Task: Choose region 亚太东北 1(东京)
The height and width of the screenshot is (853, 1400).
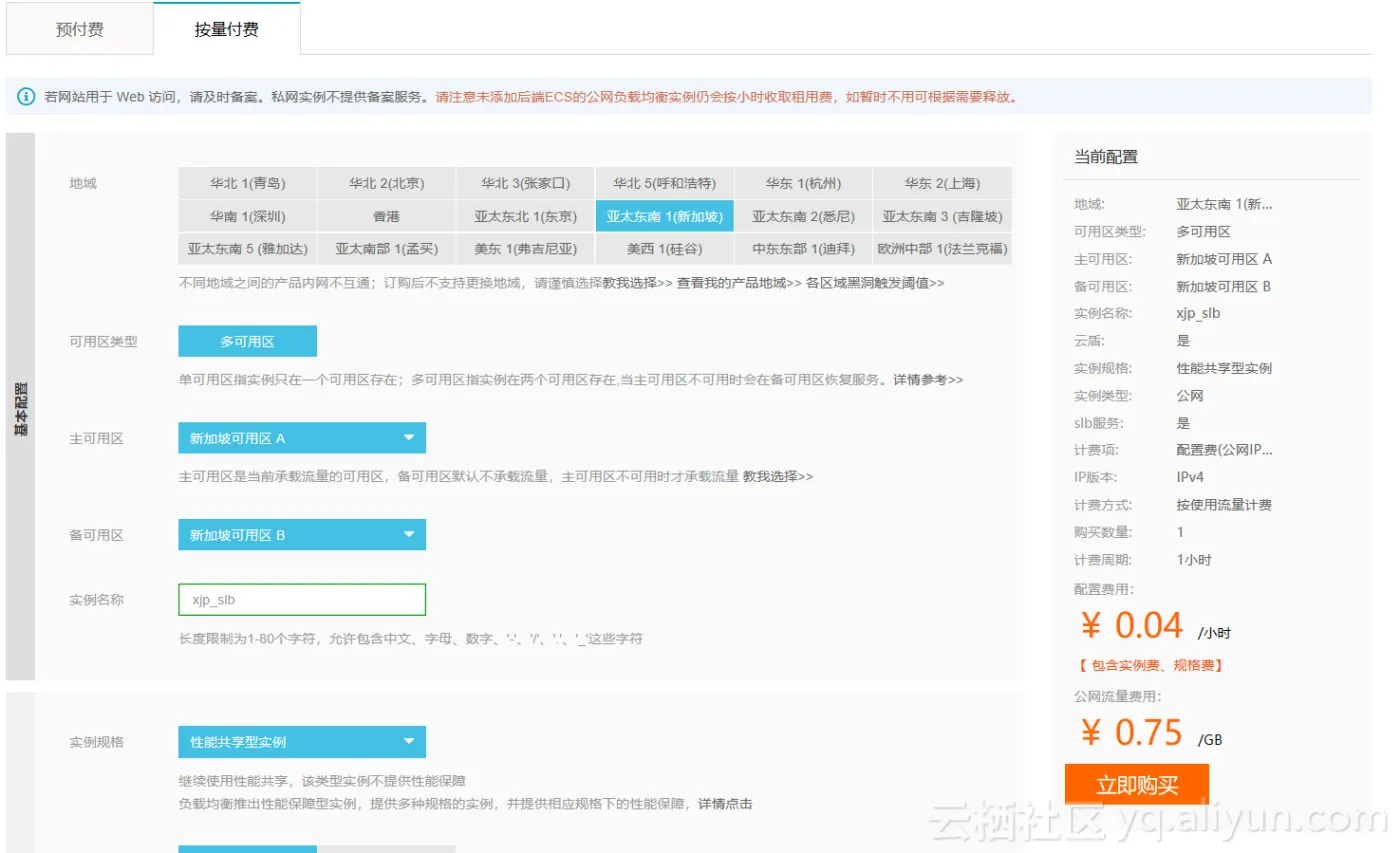Action: click(526, 216)
